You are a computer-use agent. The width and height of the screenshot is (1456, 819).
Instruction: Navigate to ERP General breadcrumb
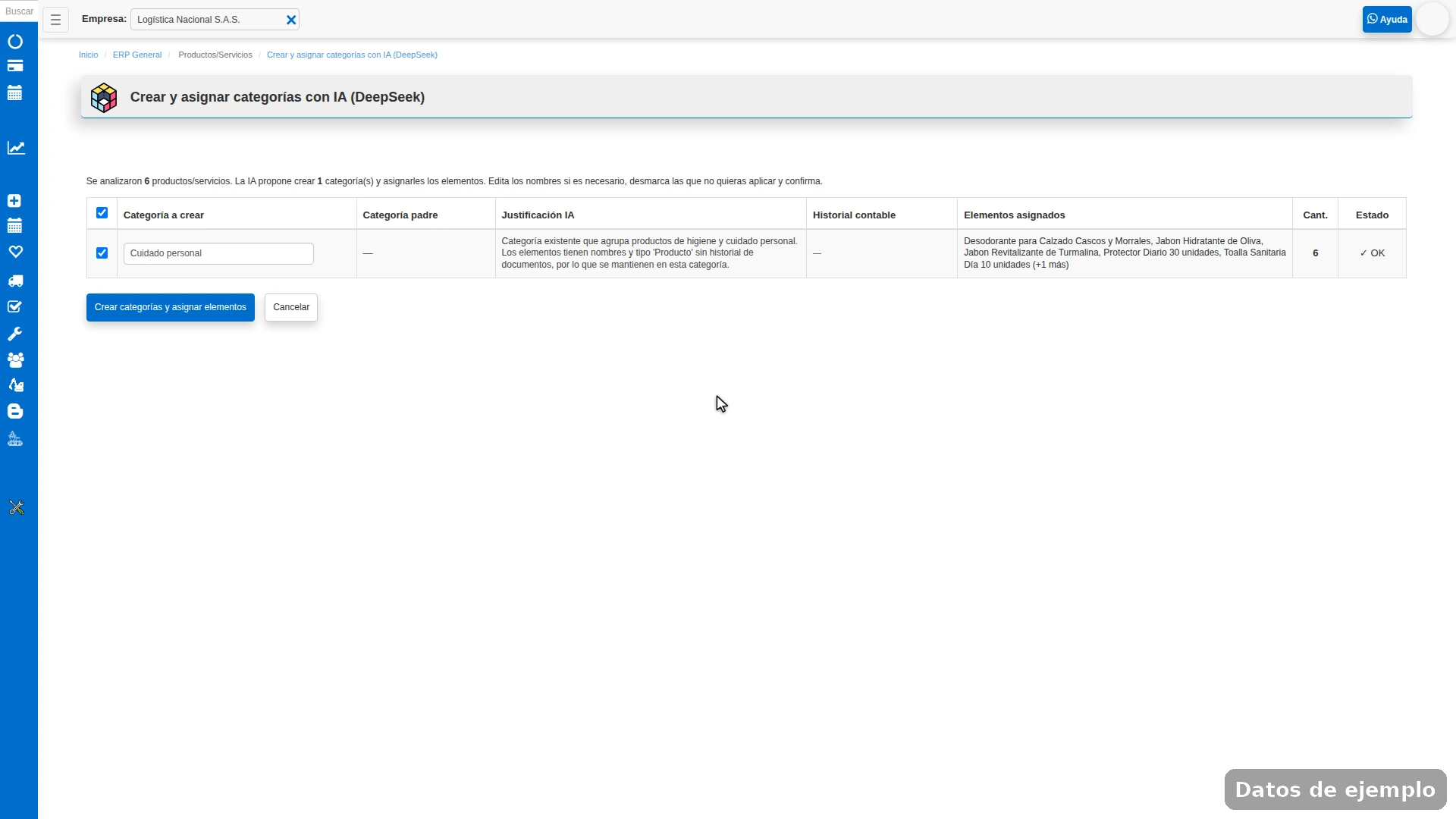click(x=137, y=55)
